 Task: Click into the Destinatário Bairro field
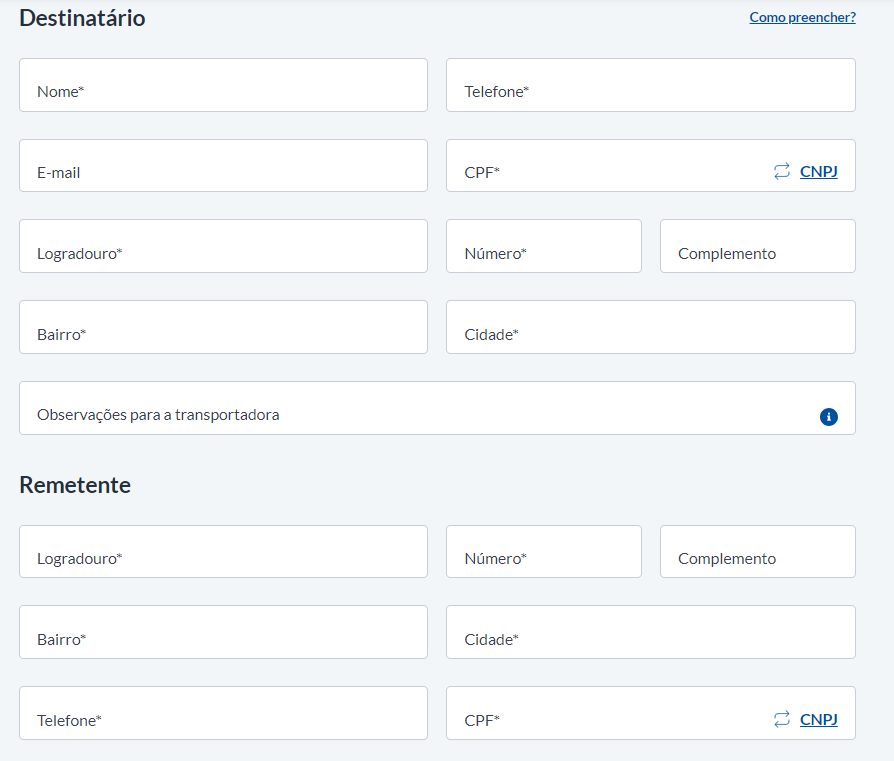(224, 327)
